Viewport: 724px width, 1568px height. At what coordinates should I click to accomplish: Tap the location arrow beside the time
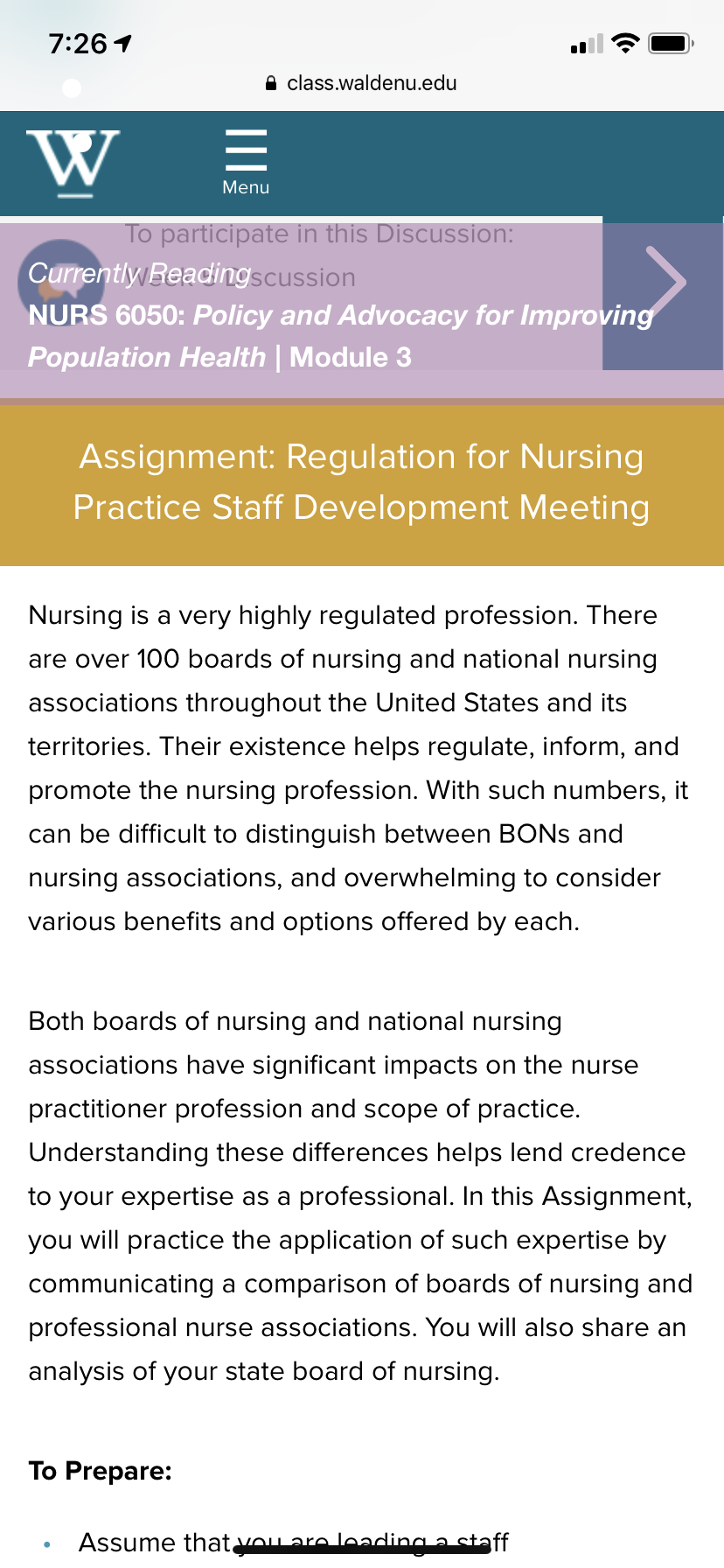tap(123, 43)
